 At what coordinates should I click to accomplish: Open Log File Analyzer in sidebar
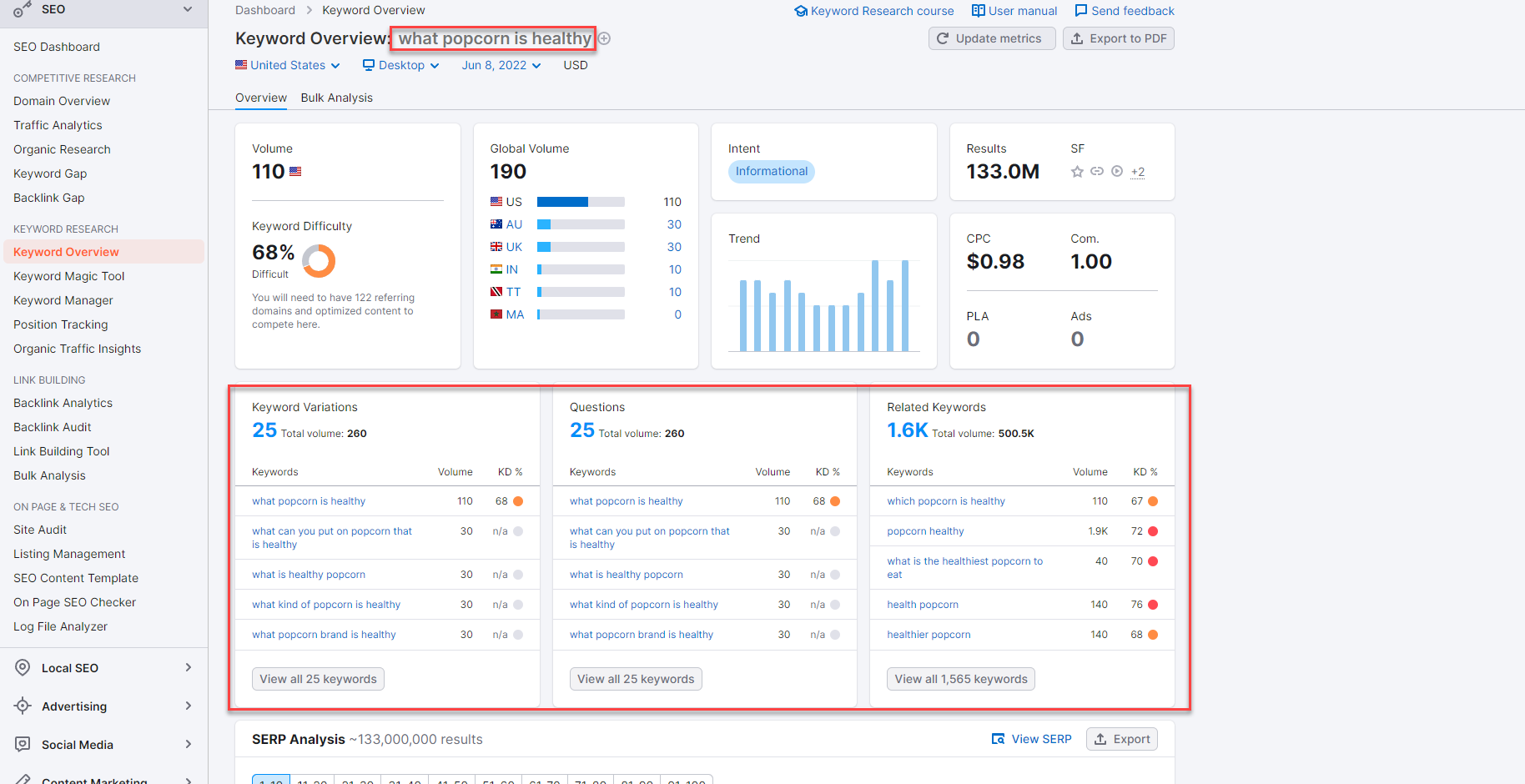pyautogui.click(x=60, y=626)
